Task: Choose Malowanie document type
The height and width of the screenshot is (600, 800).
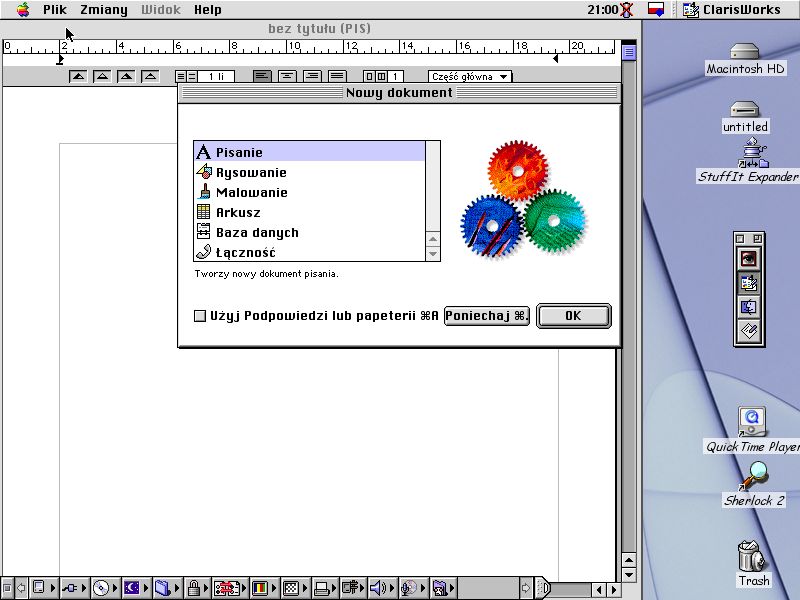Action: pyautogui.click(x=309, y=192)
